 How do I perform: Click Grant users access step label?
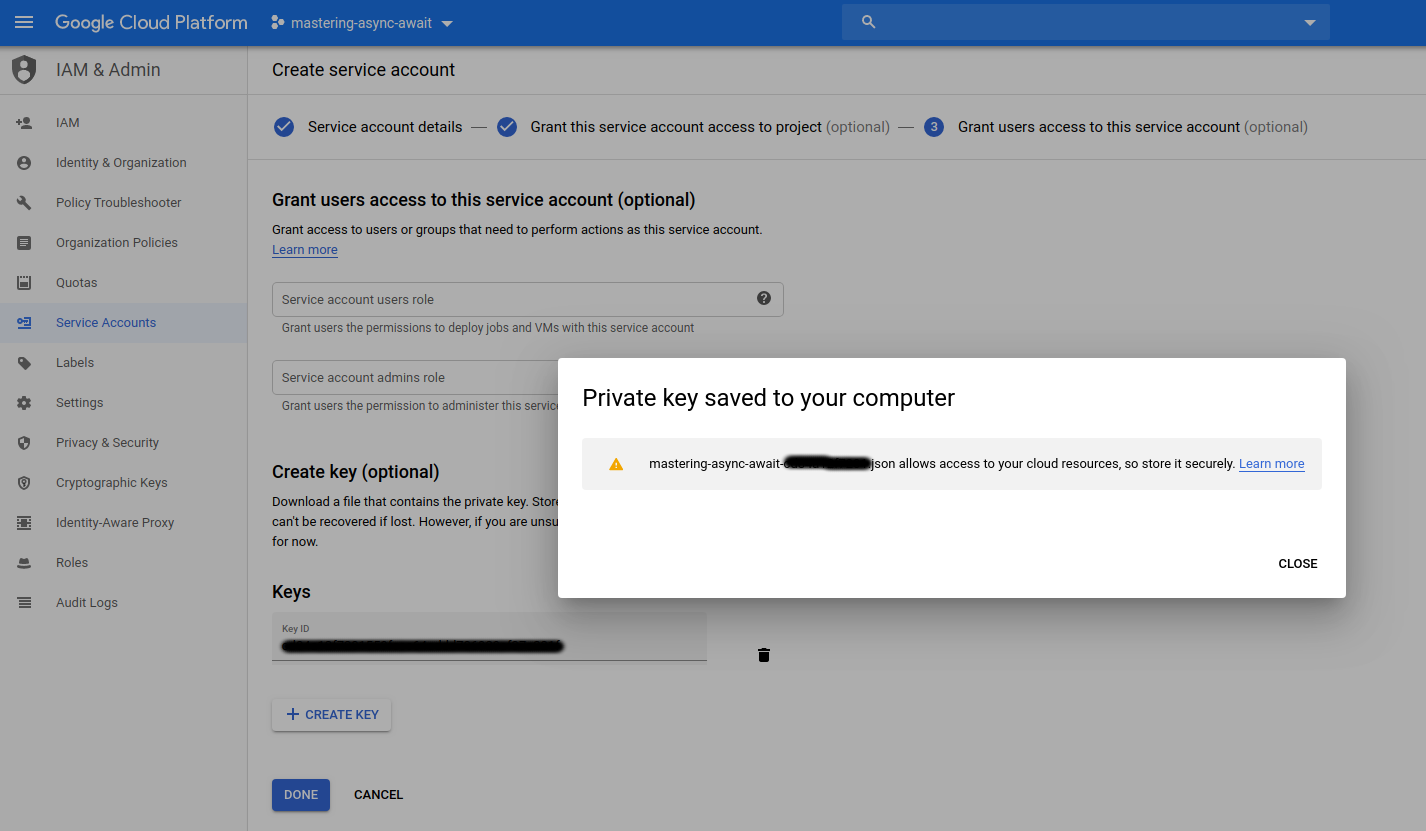pyautogui.click(x=1133, y=127)
